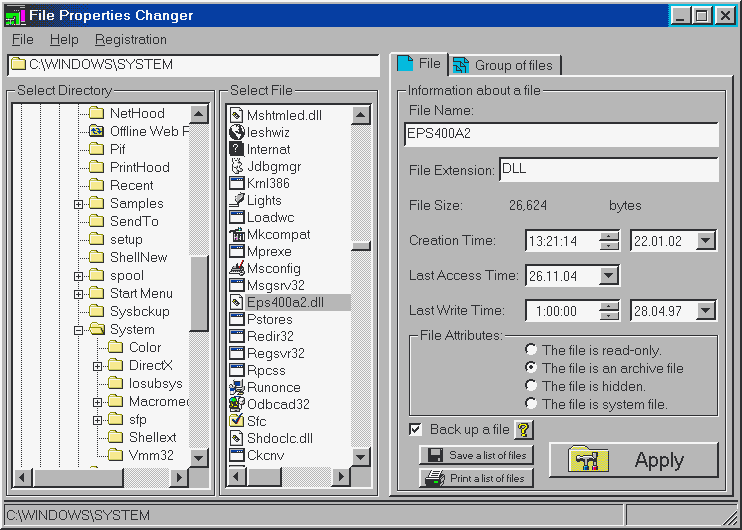Click the Runonce computer icon

(x=236, y=387)
